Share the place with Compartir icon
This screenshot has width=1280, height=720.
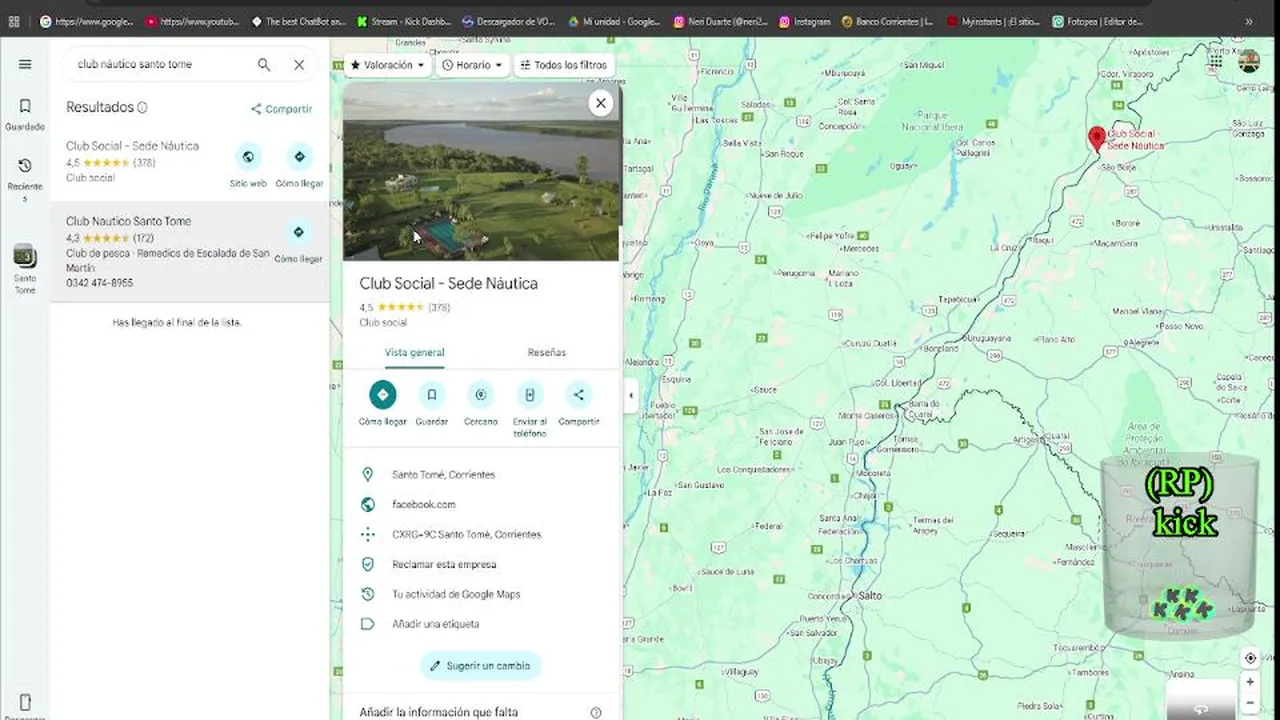tap(578, 403)
